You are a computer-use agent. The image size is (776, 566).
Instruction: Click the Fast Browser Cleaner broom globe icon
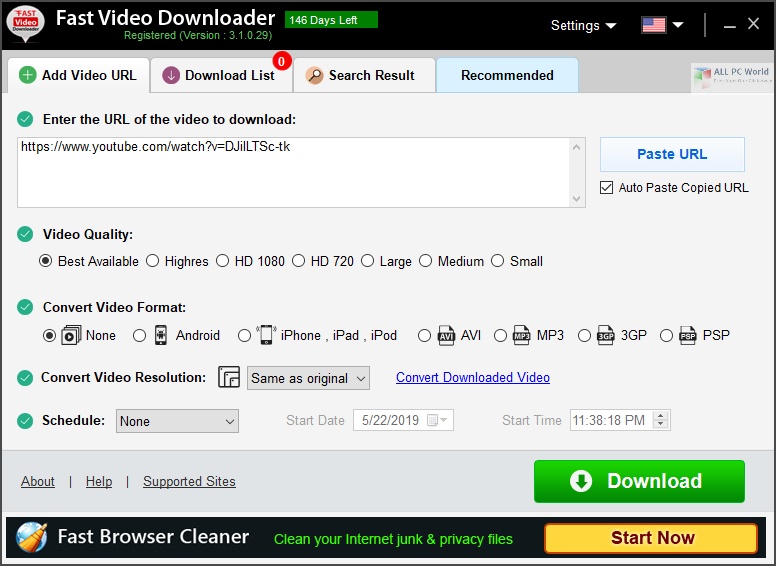(x=31, y=537)
